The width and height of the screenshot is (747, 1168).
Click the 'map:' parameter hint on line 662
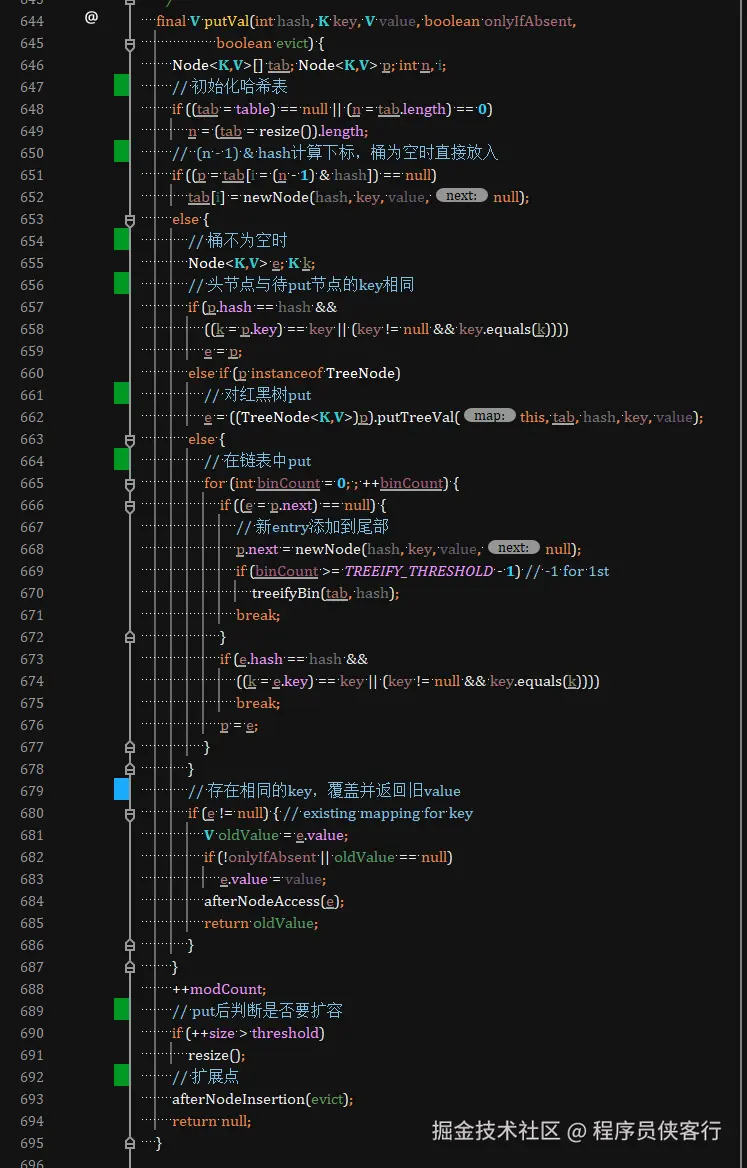[489, 416]
